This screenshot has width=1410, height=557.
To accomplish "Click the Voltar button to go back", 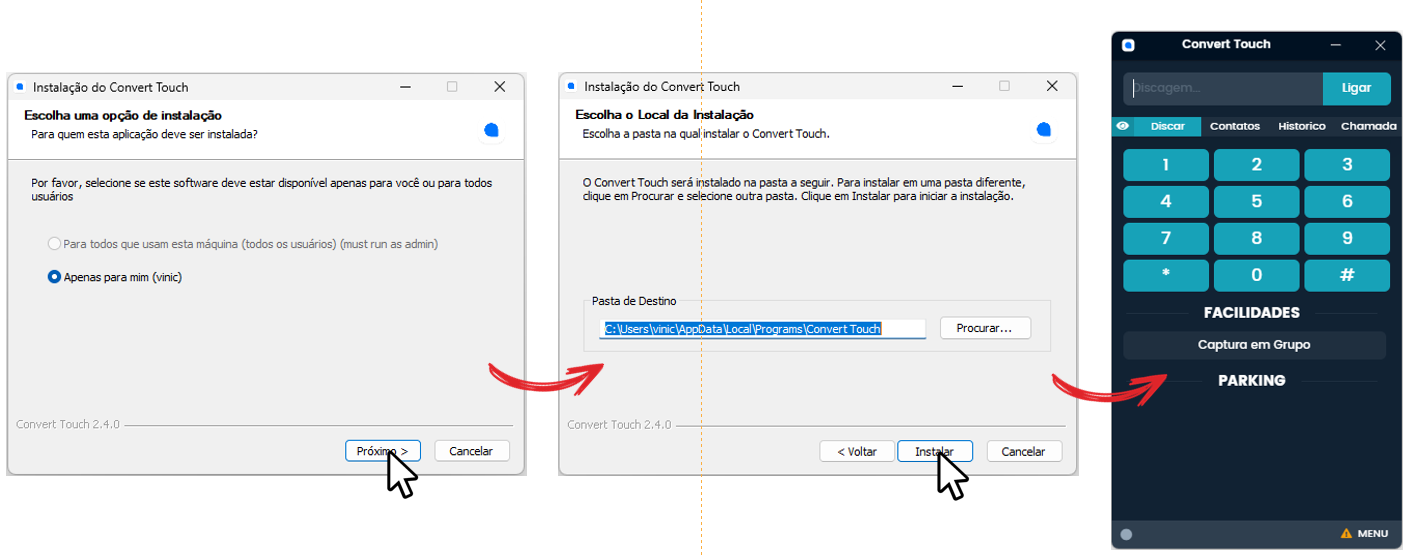I will pyautogui.click(x=857, y=451).
